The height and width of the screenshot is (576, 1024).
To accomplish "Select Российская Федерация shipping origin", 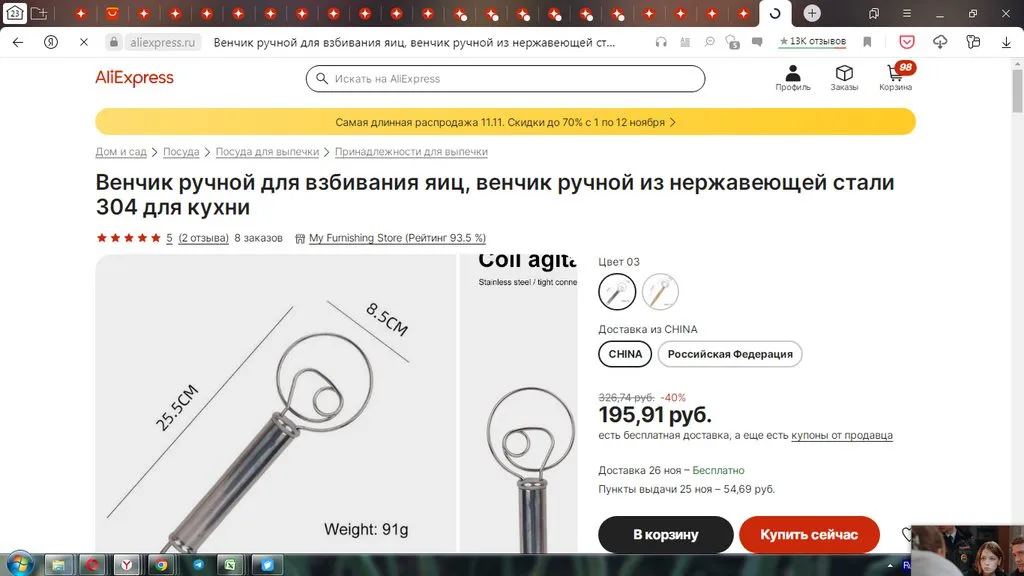I will (729, 354).
